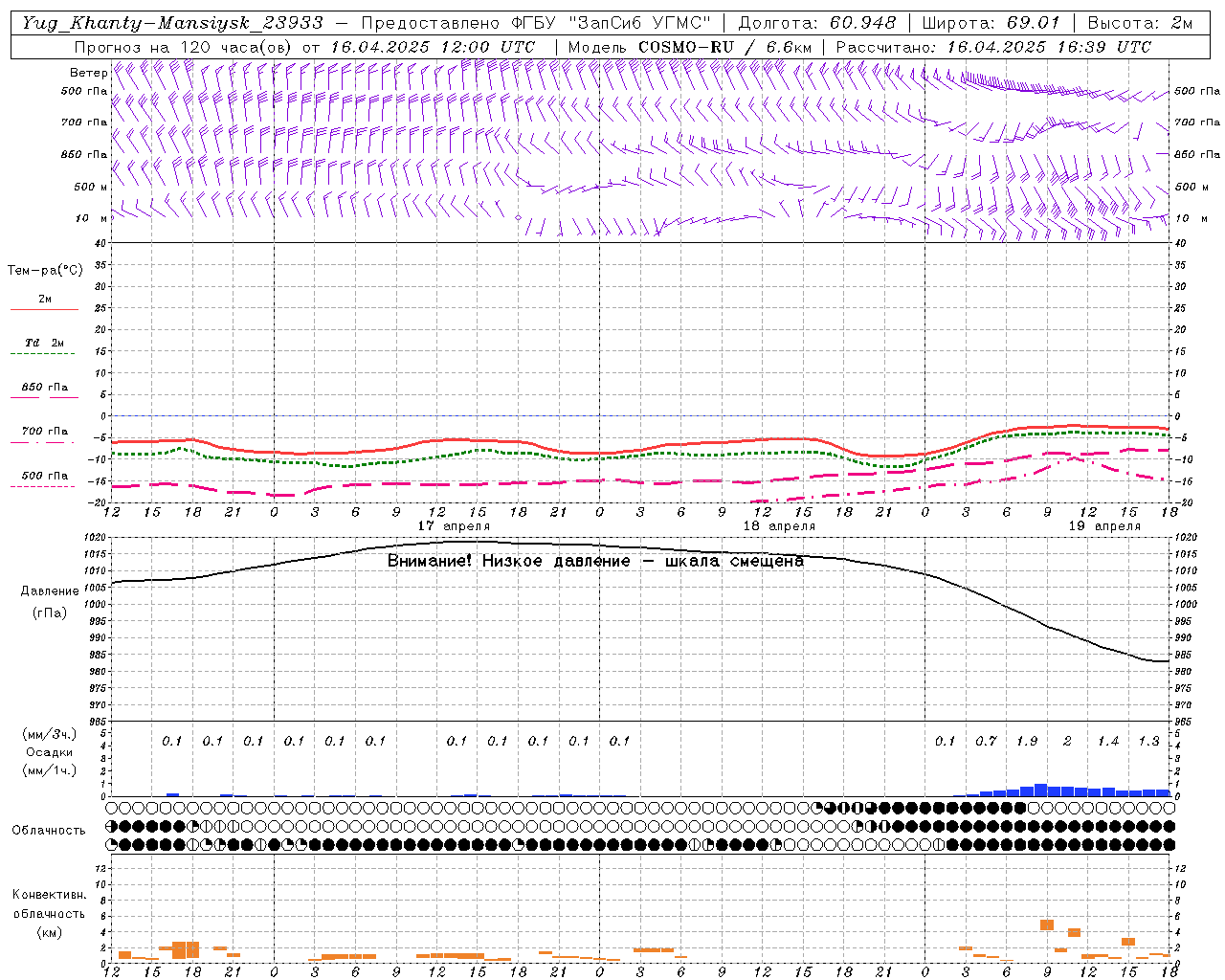Screen dimensions: 1225x980
Task: Click the 'Тем-ра(°C)' axis title
Action: [x=45, y=271]
